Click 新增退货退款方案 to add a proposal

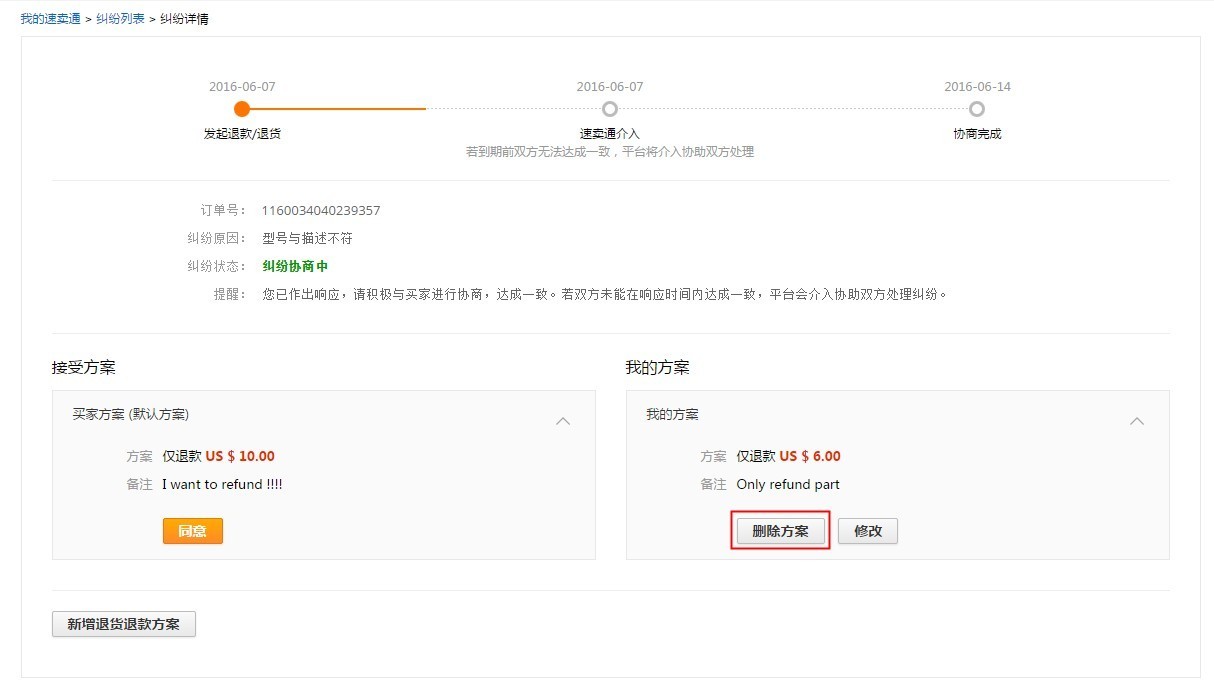123,623
